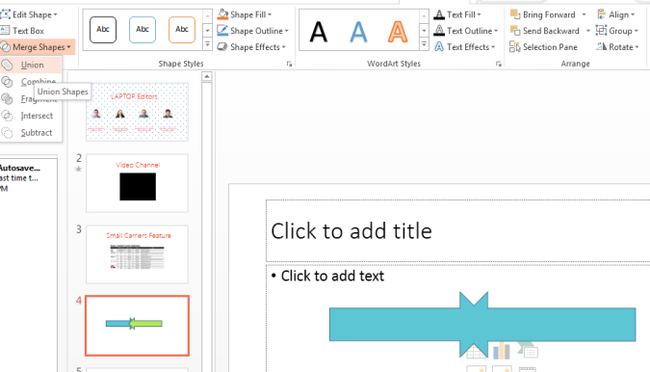Choose Combine from Merge Shapes list
This screenshot has width=650, height=372.
(x=31, y=81)
